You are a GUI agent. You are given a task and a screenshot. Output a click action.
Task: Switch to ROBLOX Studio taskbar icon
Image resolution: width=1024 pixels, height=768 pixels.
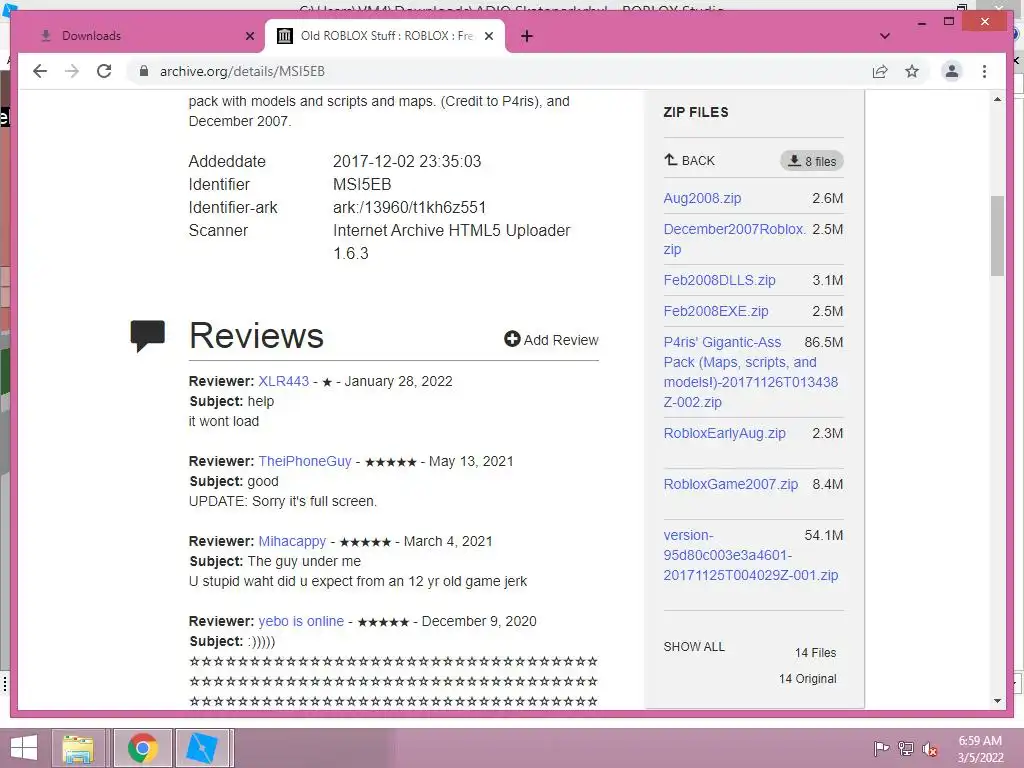click(202, 748)
